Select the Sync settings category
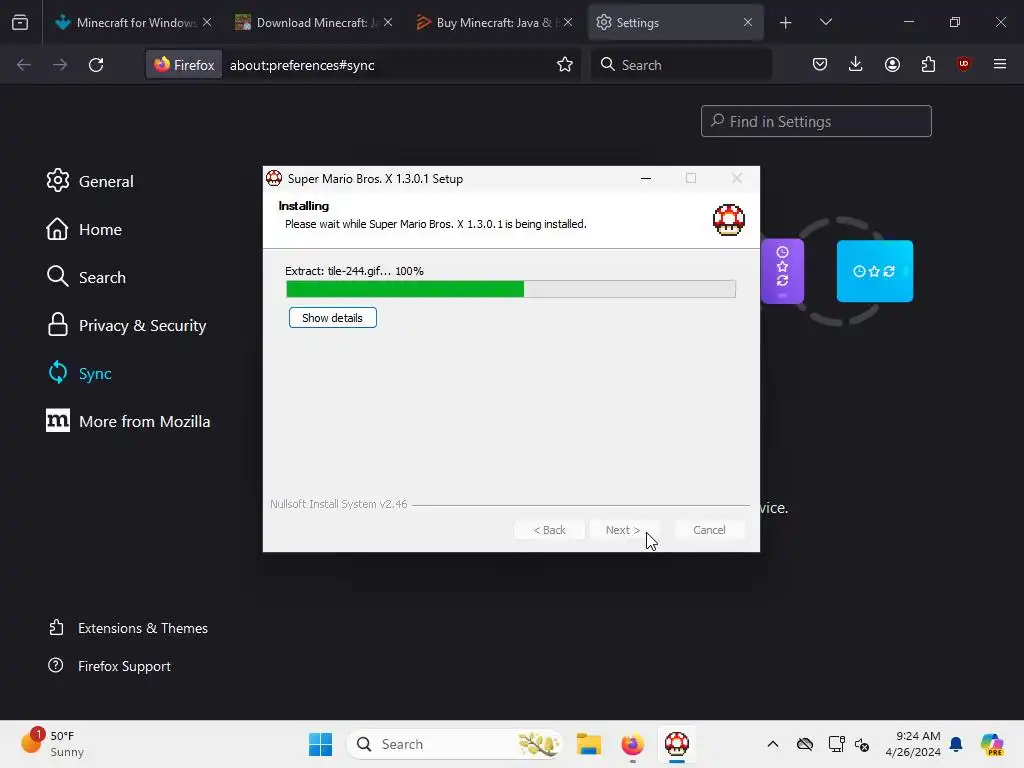 [80, 373]
